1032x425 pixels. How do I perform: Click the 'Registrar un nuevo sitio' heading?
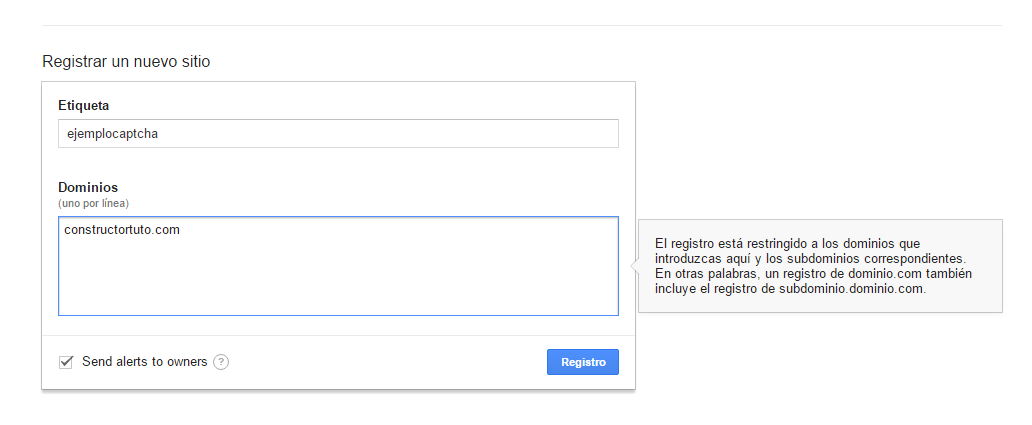[x=126, y=62]
